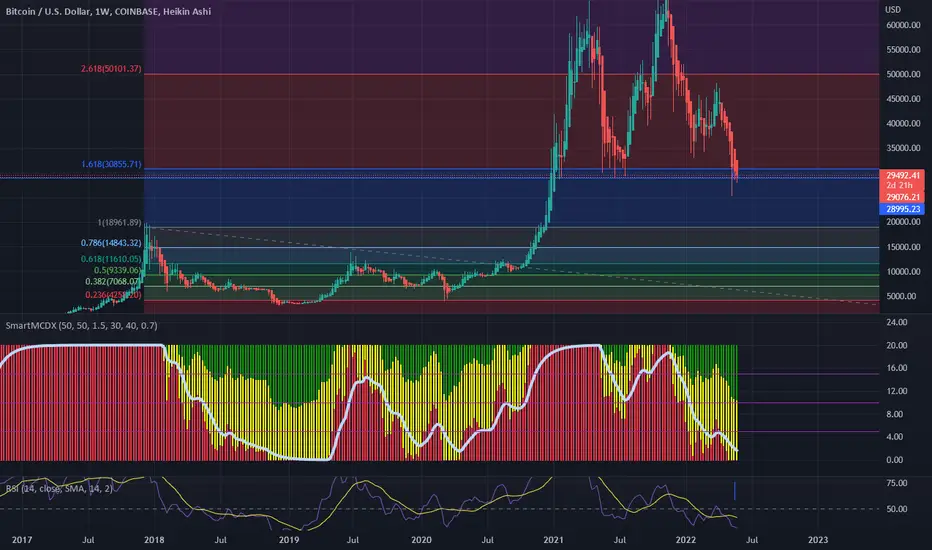Click 2019 on the time axis

(289, 540)
